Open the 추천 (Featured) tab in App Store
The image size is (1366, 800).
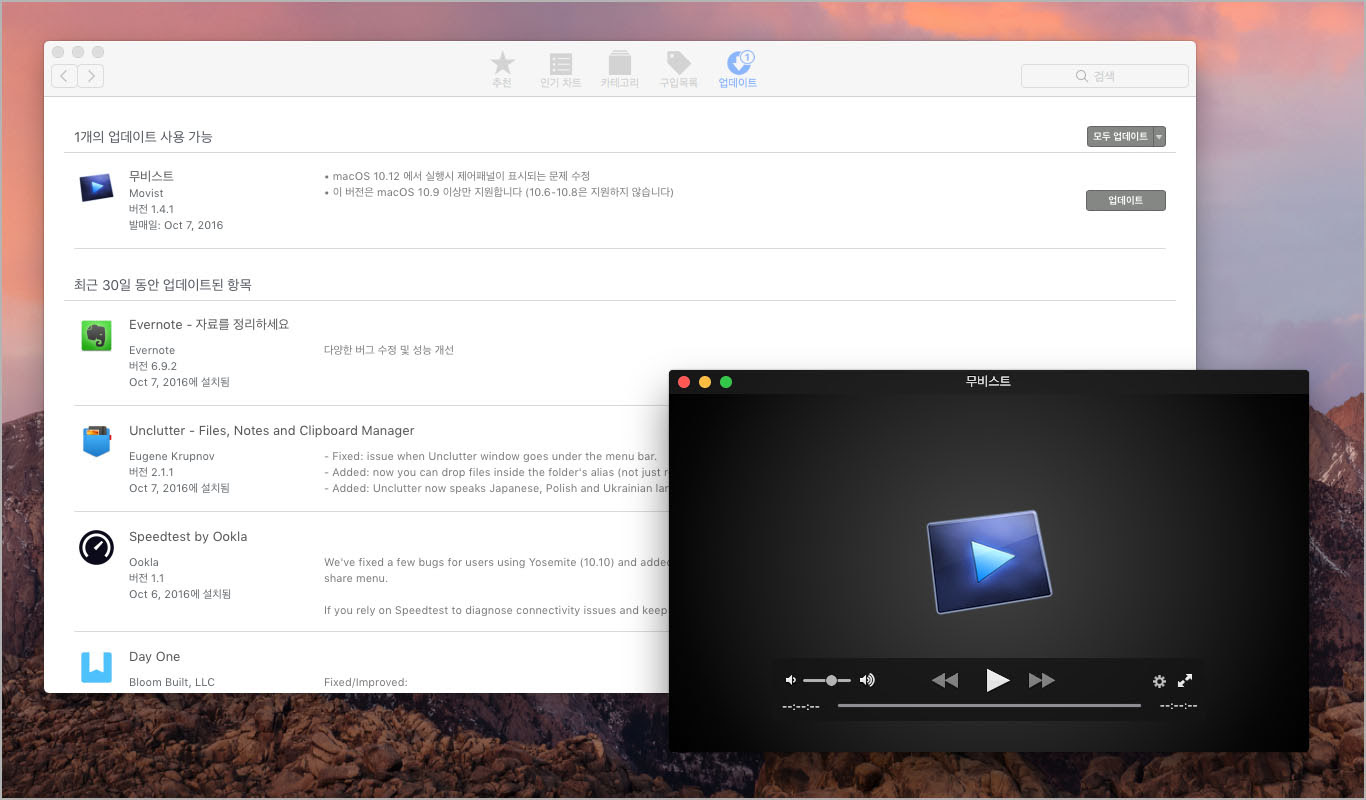(x=502, y=70)
